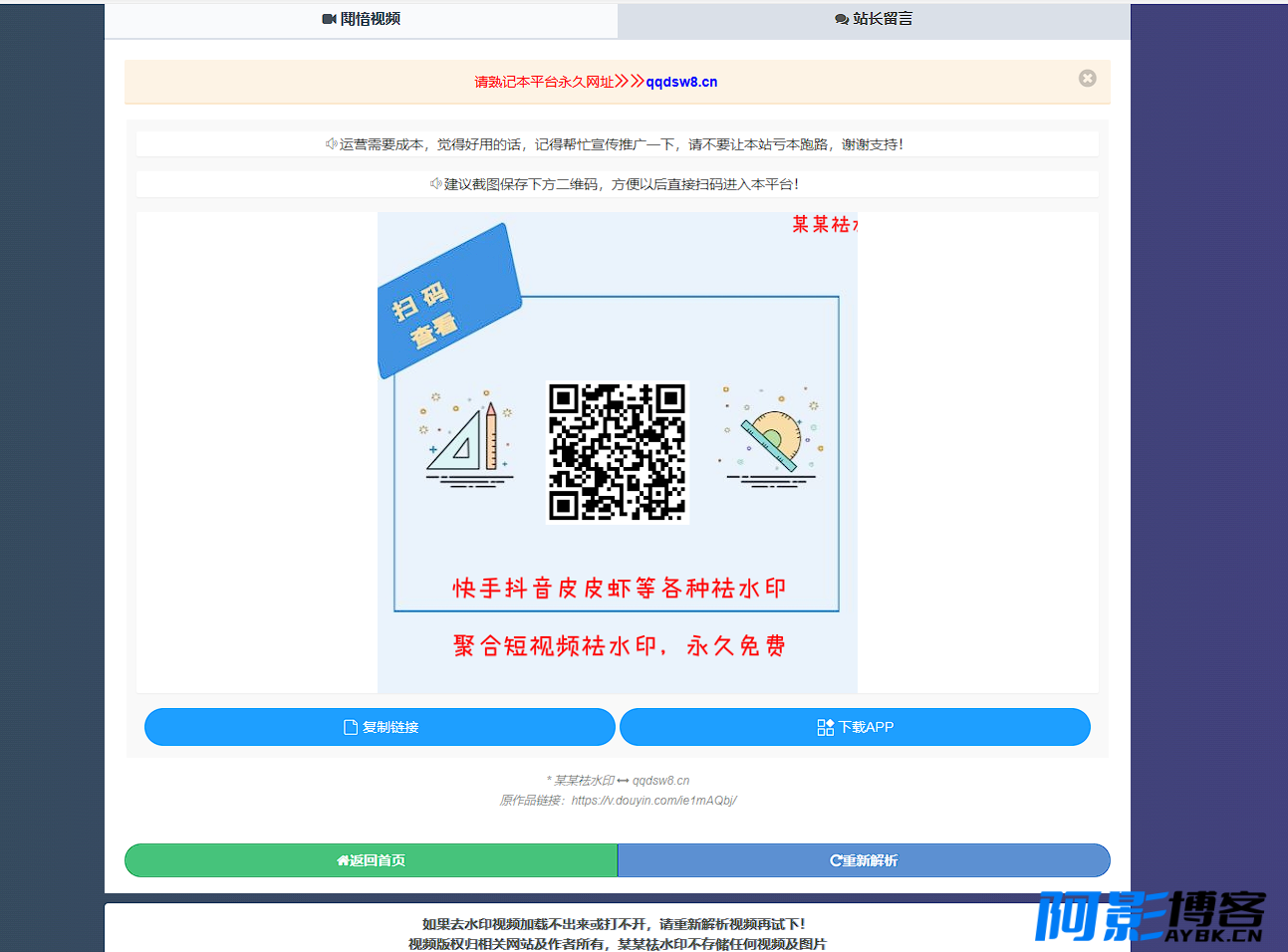Click the speaker icon beside 运营需要成本 notice
The image size is (1288, 952).
(x=331, y=143)
